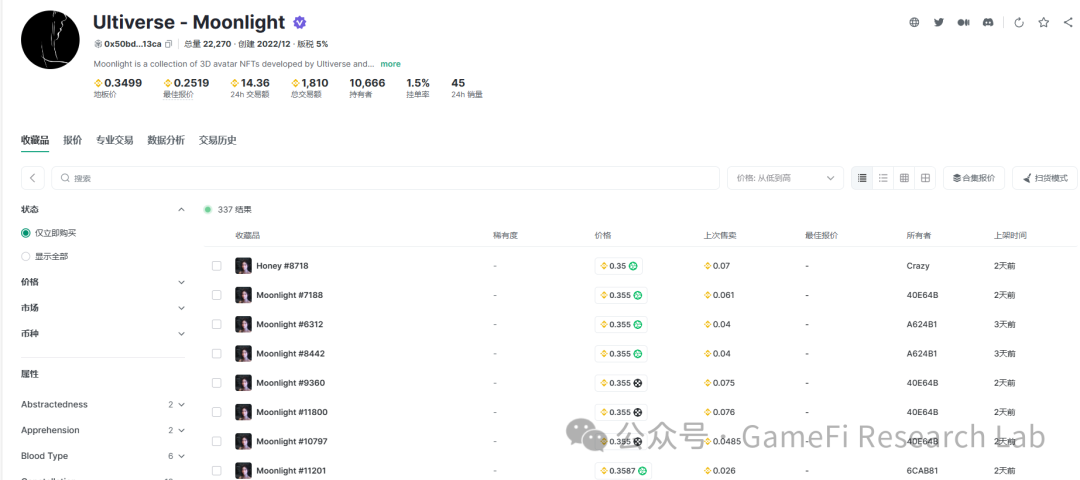Click marketplace icon on Moonlight #7188 price

(638, 295)
